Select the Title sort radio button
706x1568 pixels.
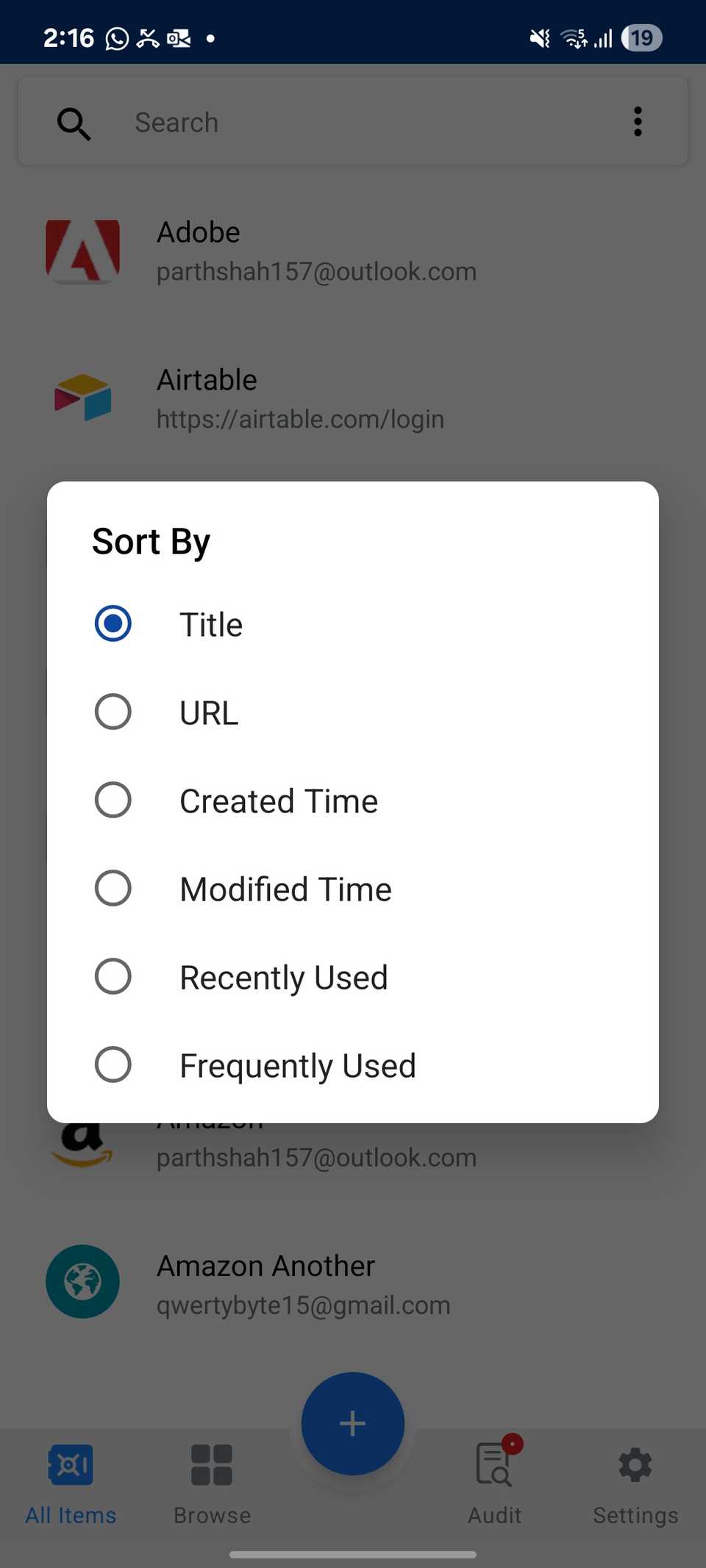click(x=113, y=624)
